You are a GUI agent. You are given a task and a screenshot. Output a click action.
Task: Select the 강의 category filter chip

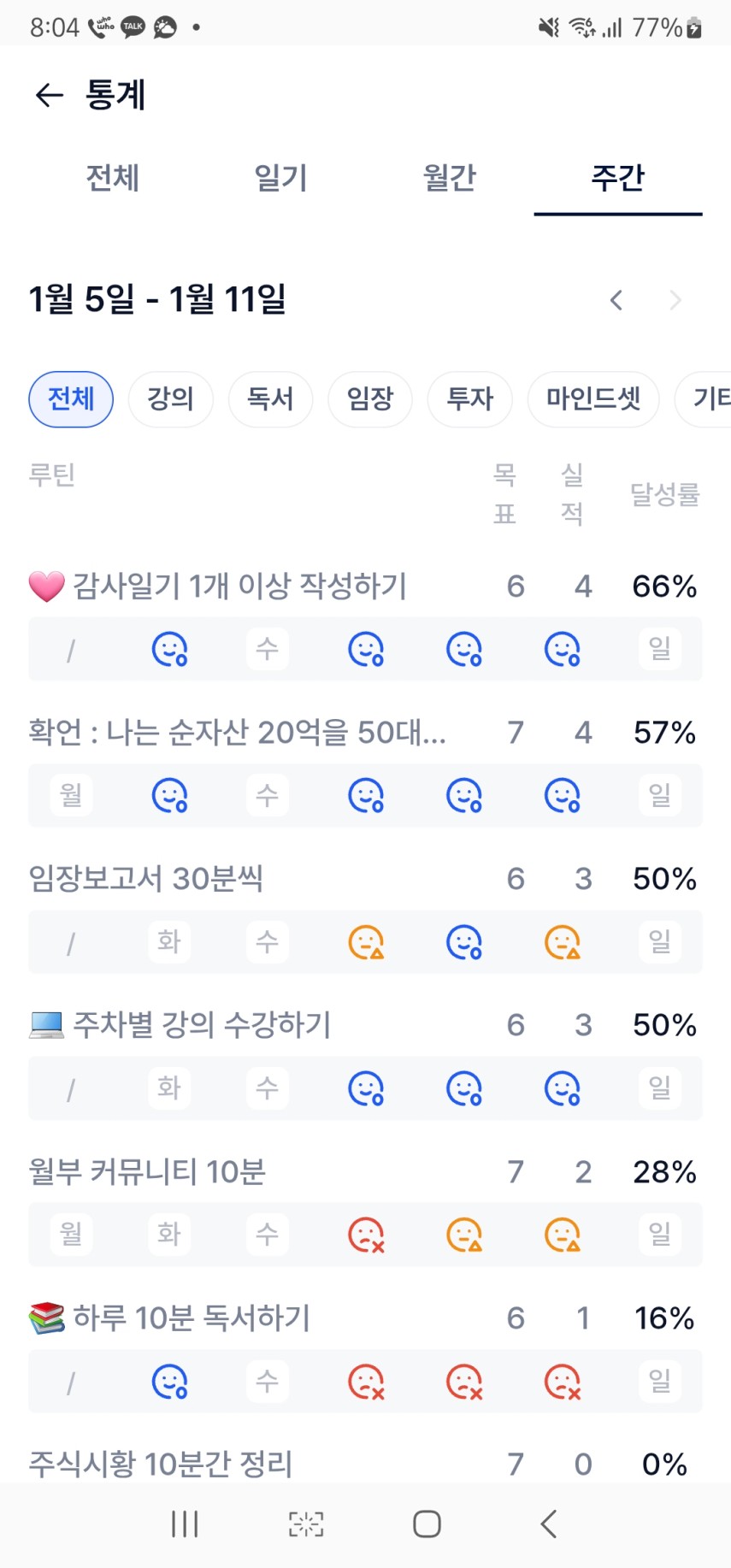click(170, 398)
